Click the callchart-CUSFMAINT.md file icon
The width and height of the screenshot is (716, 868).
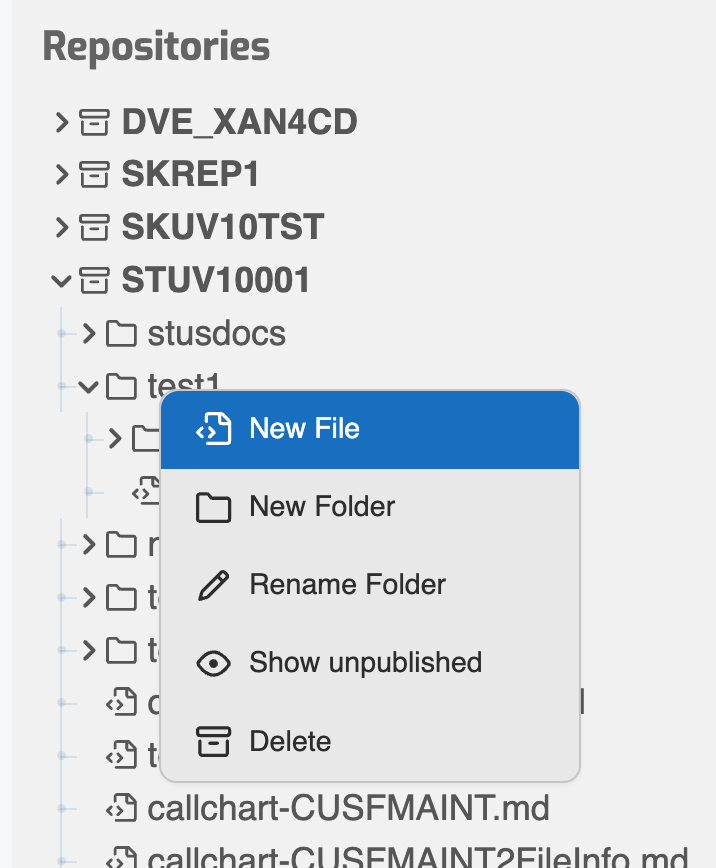coord(121,806)
